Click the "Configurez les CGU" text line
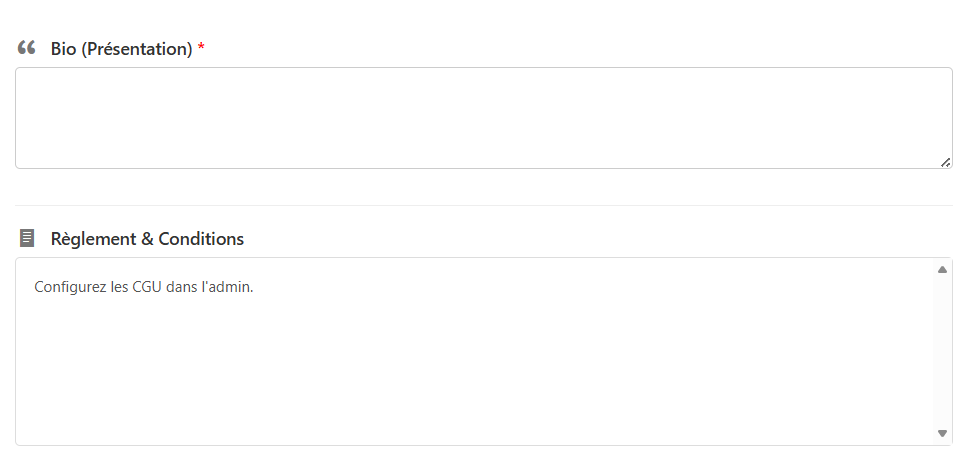Image resolution: width=973 pixels, height=468 pixels. (144, 287)
